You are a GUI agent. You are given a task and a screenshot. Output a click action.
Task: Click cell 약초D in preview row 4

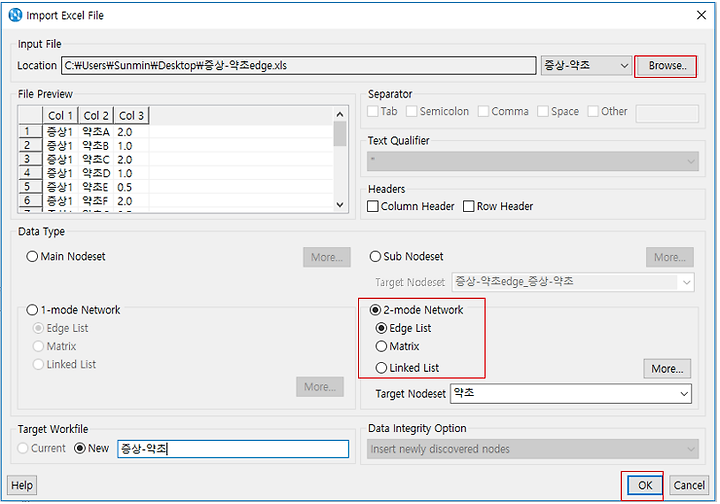point(96,174)
